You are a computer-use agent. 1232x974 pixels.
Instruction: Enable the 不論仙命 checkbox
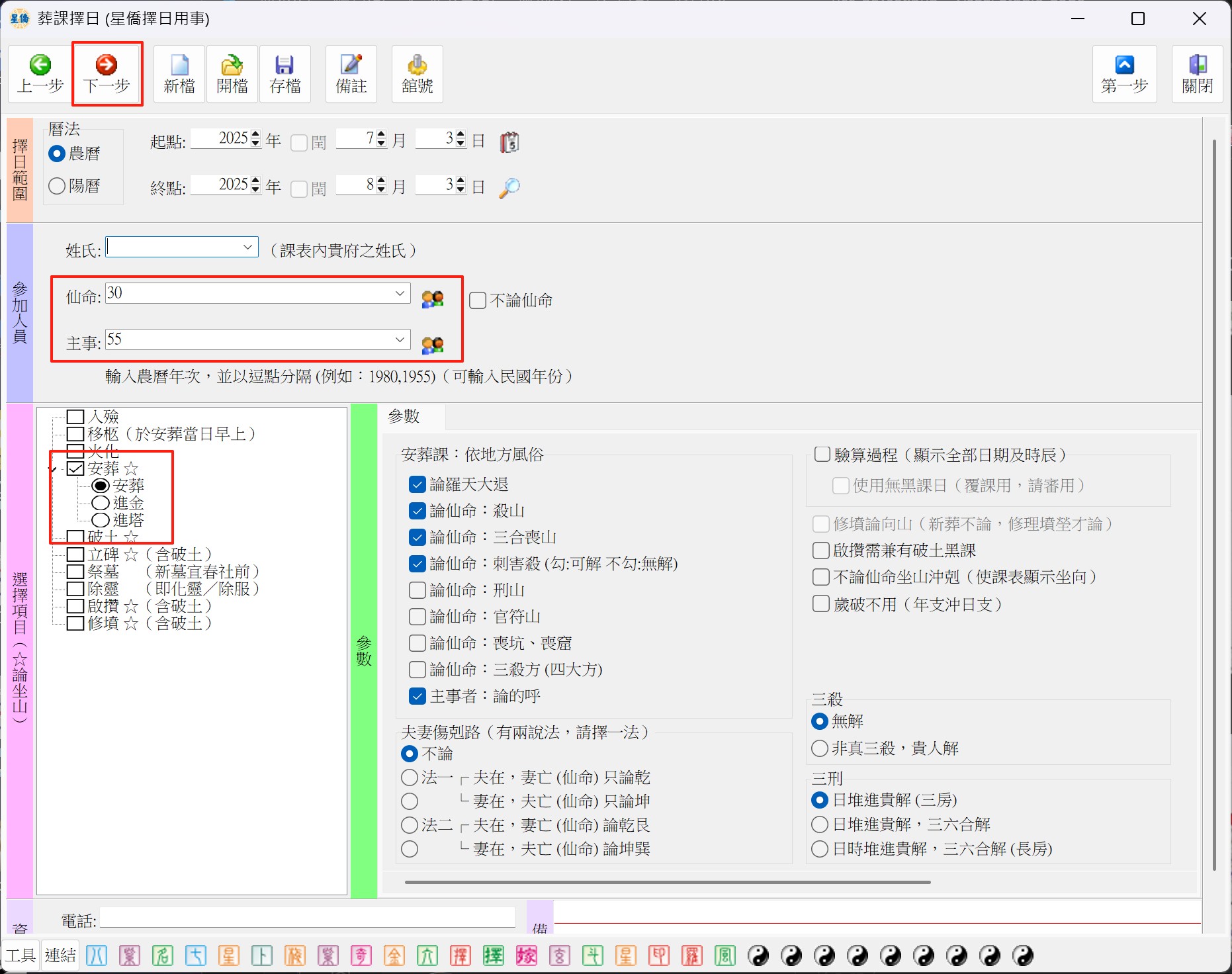(478, 300)
